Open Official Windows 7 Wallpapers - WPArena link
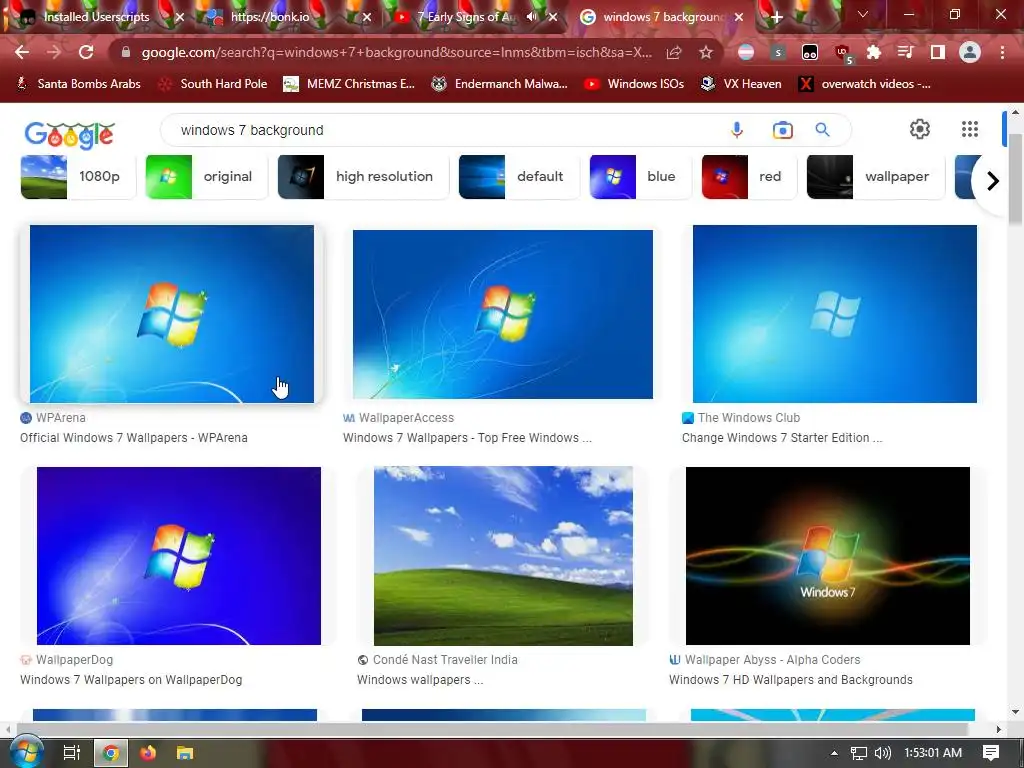 coord(134,438)
